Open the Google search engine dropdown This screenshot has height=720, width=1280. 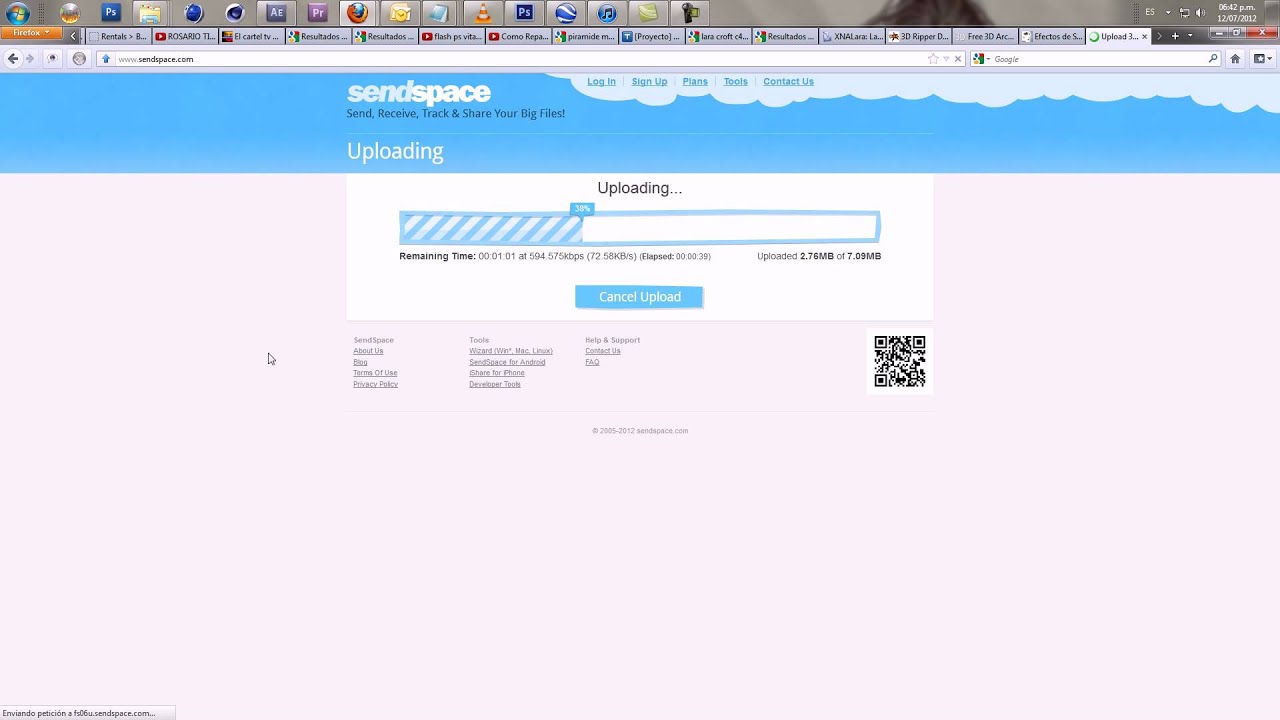point(982,59)
